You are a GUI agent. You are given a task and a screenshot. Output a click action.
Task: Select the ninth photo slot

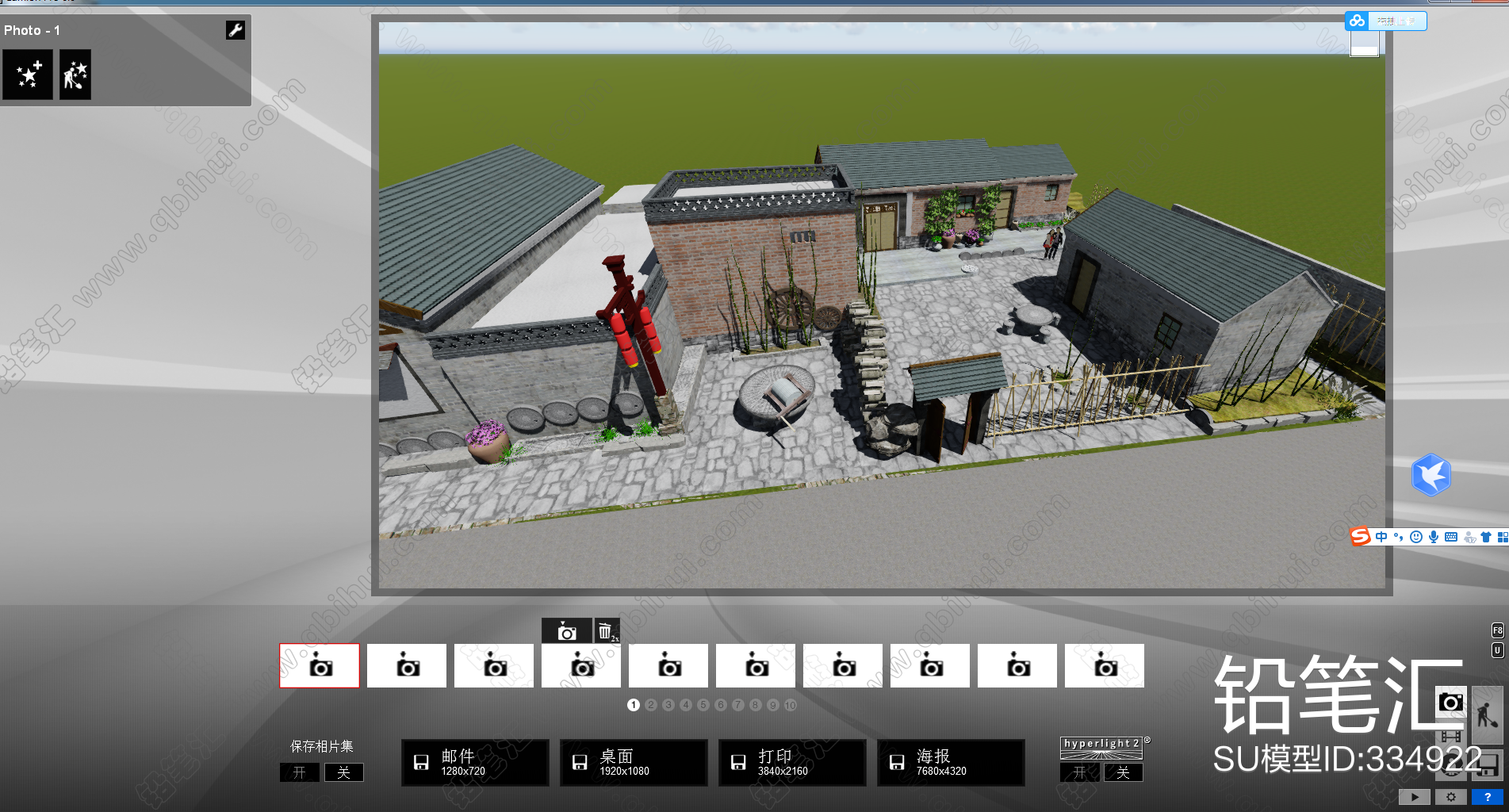(1017, 665)
